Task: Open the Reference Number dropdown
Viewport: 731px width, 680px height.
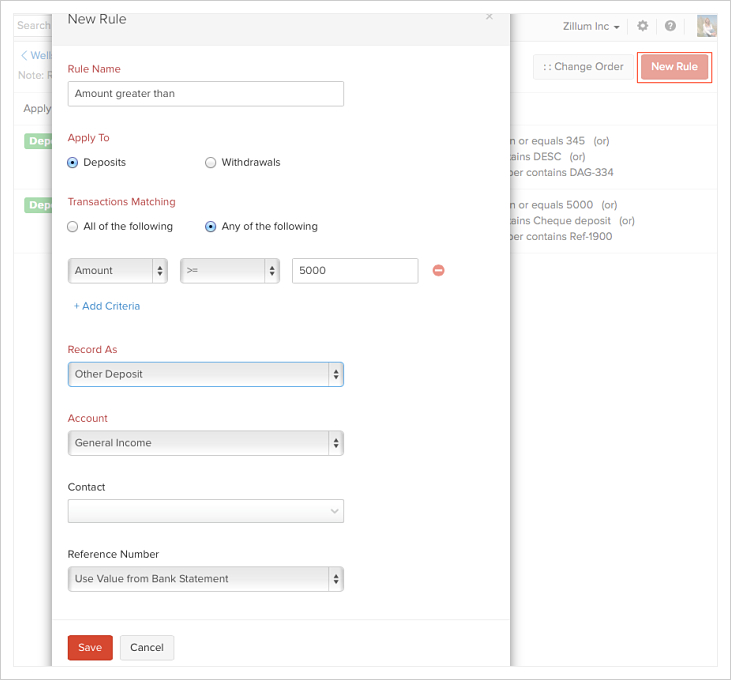Action: [206, 579]
